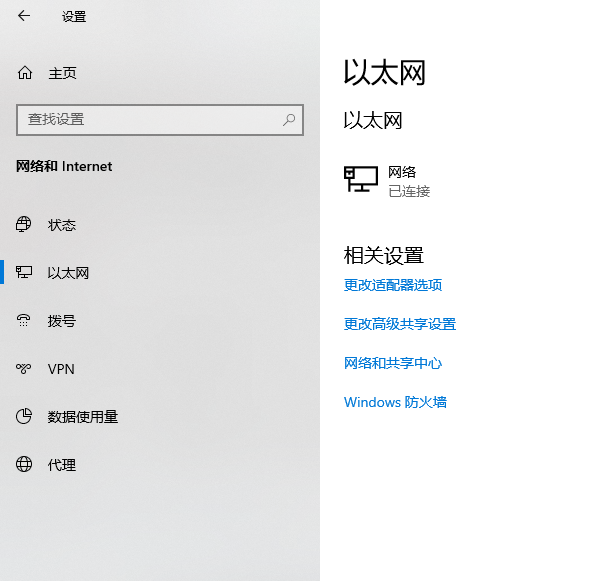
Task: Open 网络和共享中心 link
Action: [393, 363]
